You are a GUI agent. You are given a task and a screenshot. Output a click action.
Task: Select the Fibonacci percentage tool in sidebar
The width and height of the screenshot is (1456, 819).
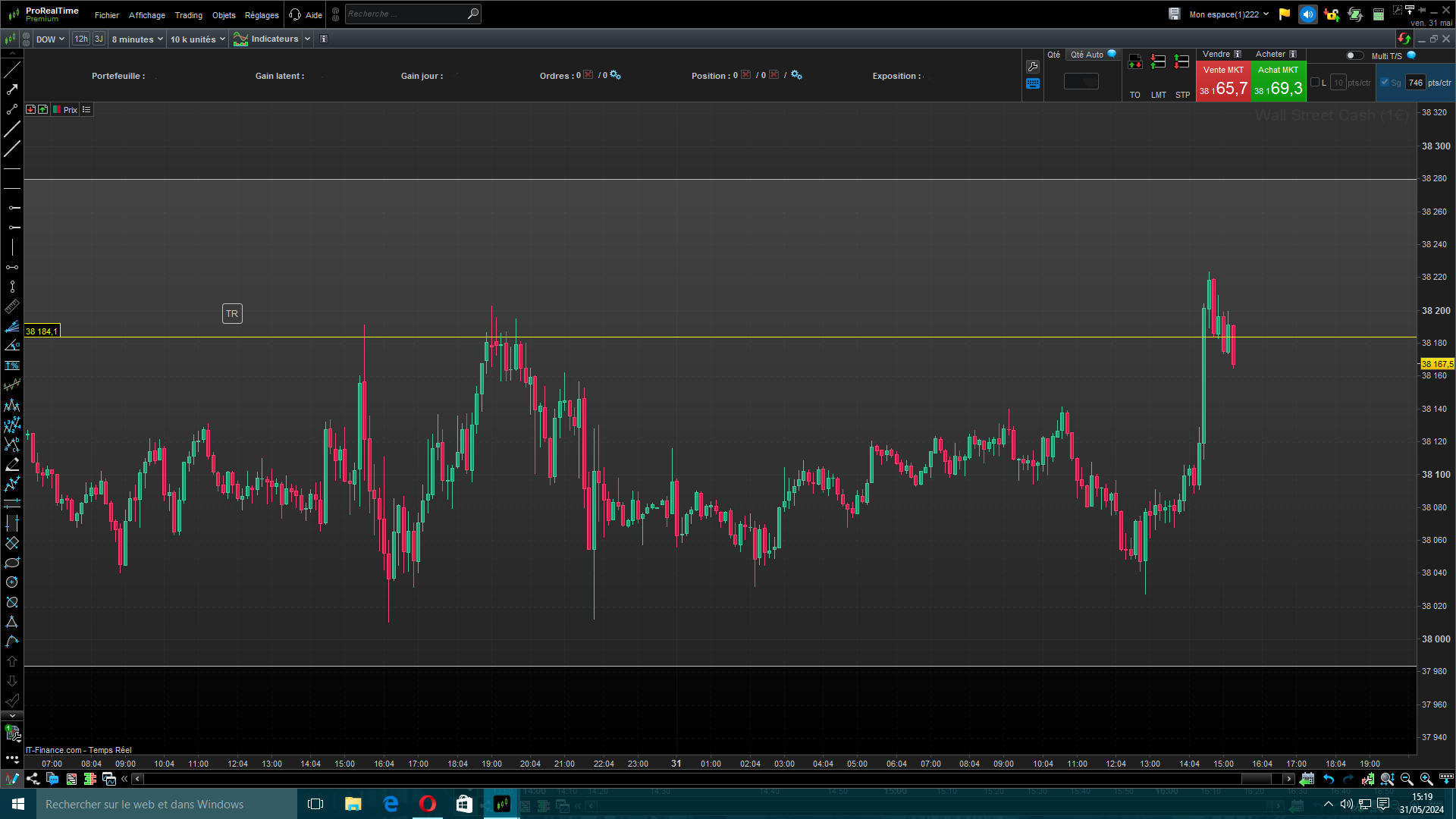tap(11, 366)
